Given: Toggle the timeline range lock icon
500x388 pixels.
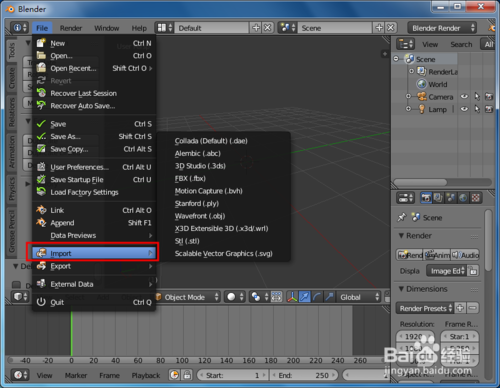Looking at the screenshot, I should click(x=187, y=375).
